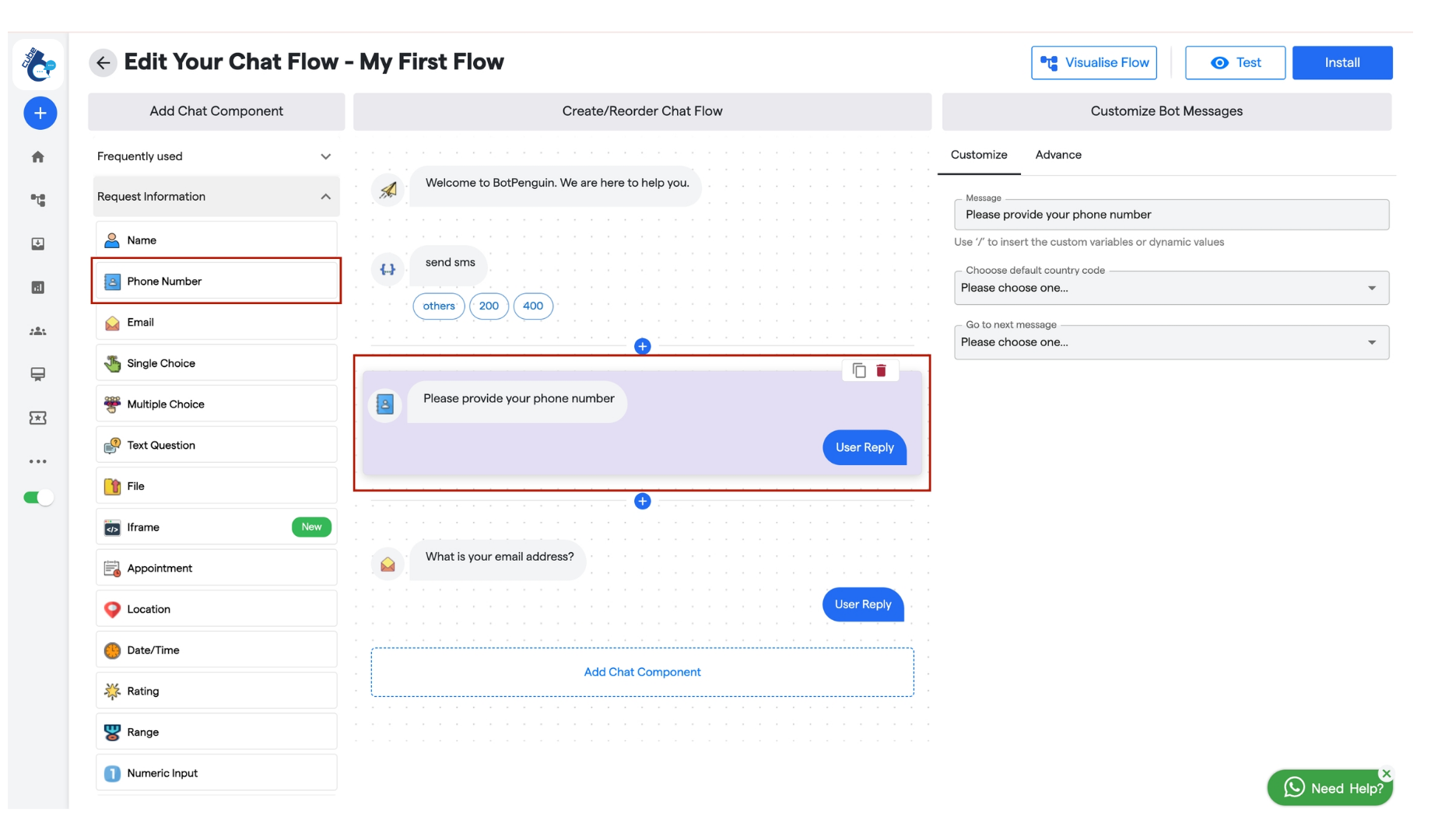Open the BotPenguin logo in the sidebar

(x=39, y=65)
